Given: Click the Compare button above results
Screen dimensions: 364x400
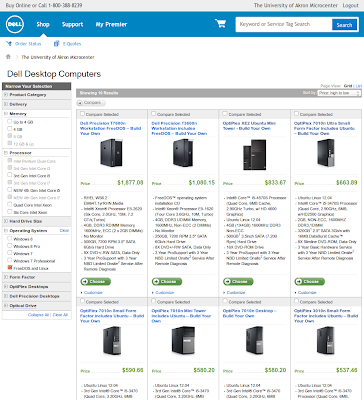Looking at the screenshot, I should (90, 103).
